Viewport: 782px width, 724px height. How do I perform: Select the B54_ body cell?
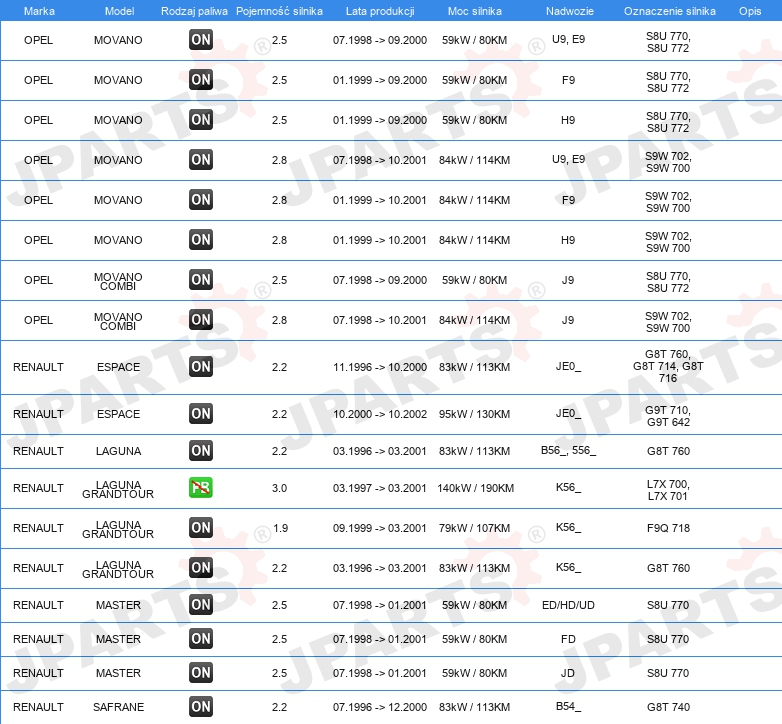[x=568, y=706]
